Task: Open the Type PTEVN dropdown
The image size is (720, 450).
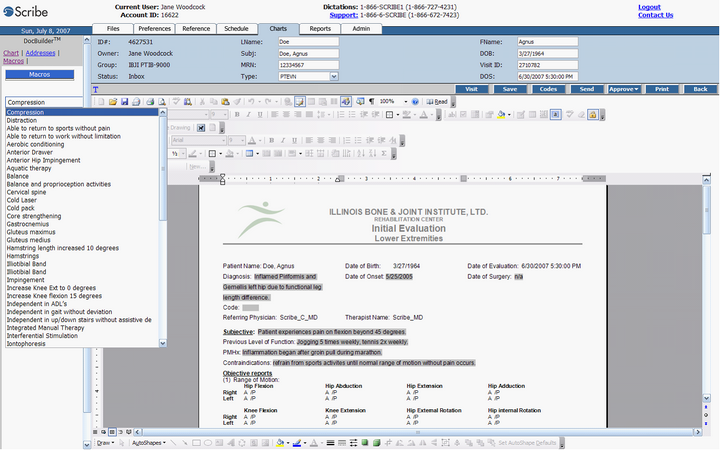Action: (334, 76)
